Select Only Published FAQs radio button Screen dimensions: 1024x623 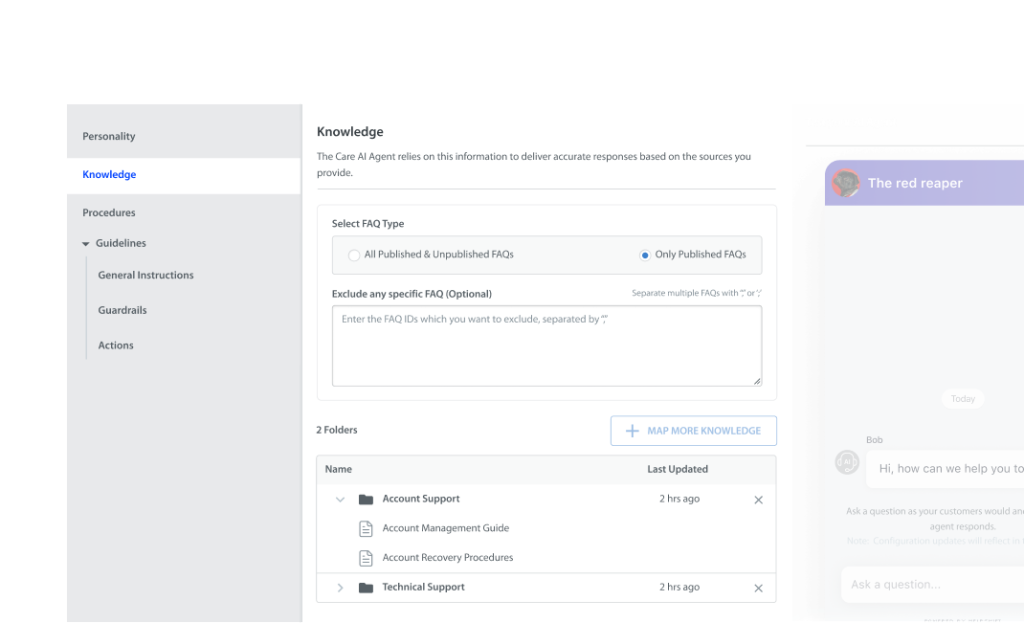[x=645, y=255]
